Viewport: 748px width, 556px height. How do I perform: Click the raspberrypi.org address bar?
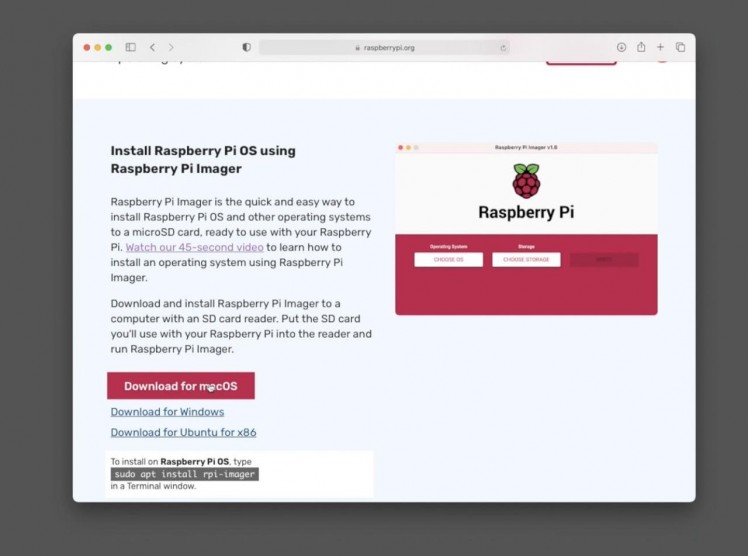(384, 48)
